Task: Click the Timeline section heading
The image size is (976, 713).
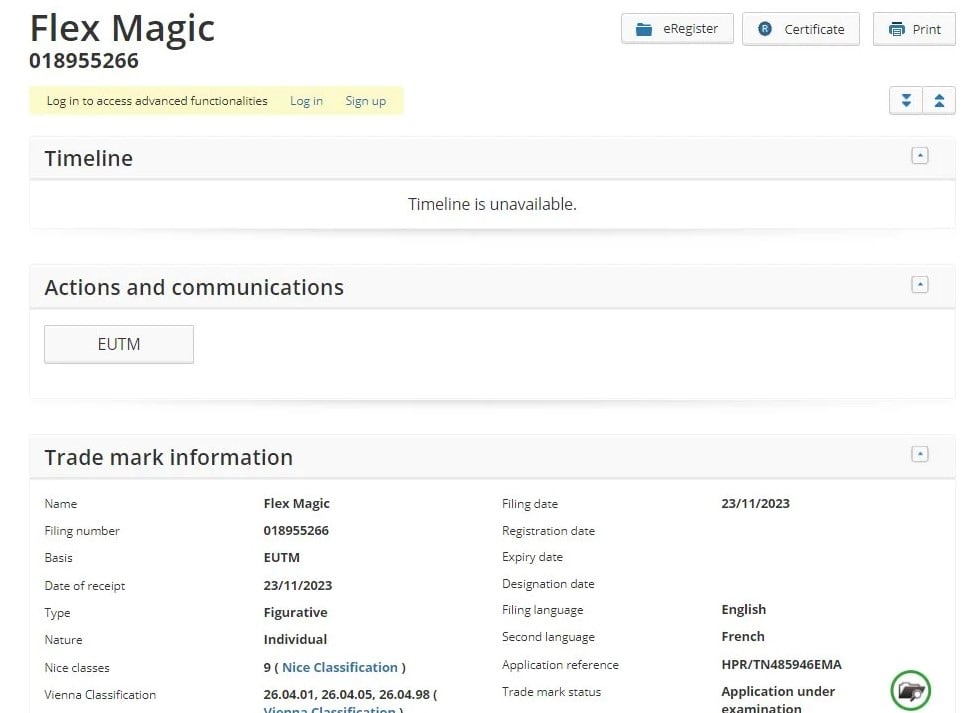Action: [89, 158]
